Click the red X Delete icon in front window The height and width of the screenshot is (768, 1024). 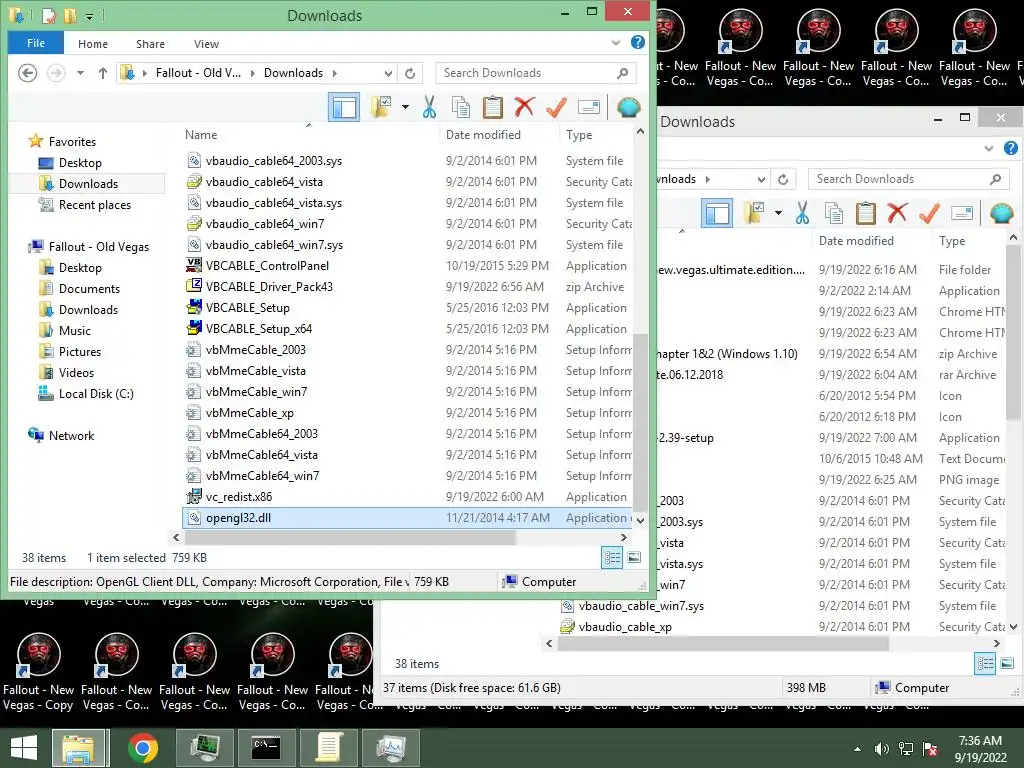coord(524,106)
